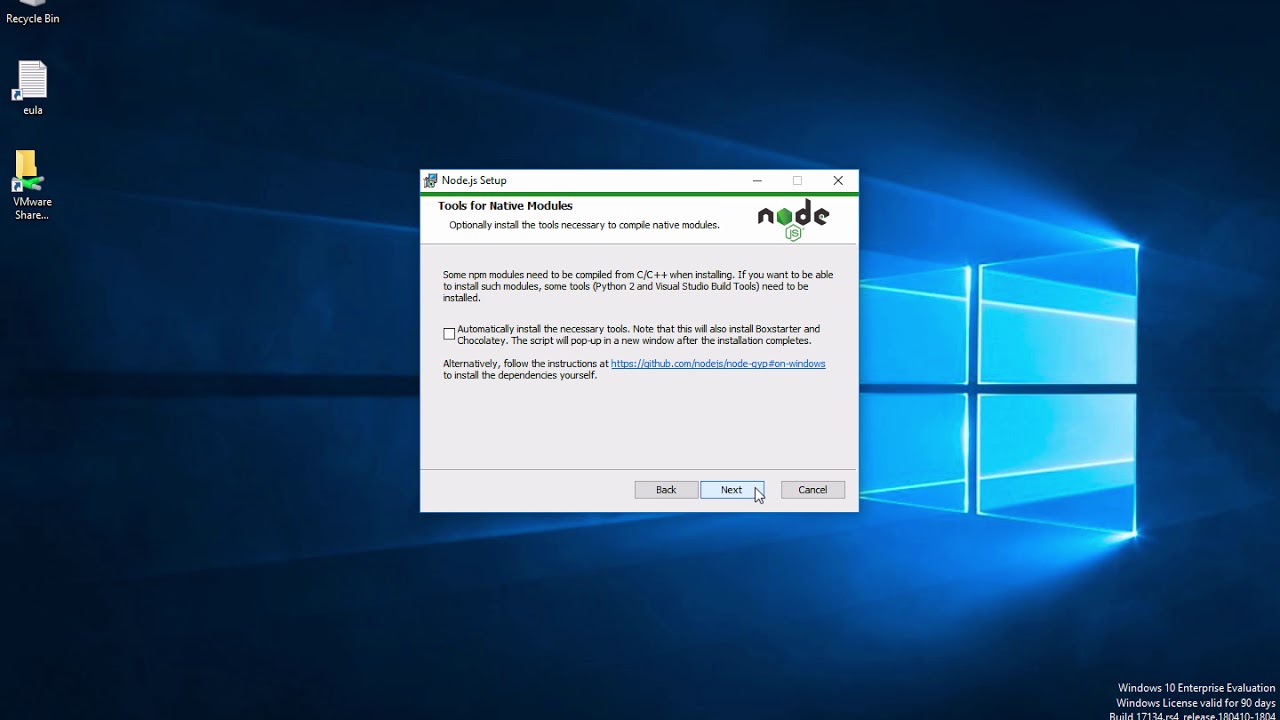Click the Cancel button

pyautogui.click(x=813, y=490)
